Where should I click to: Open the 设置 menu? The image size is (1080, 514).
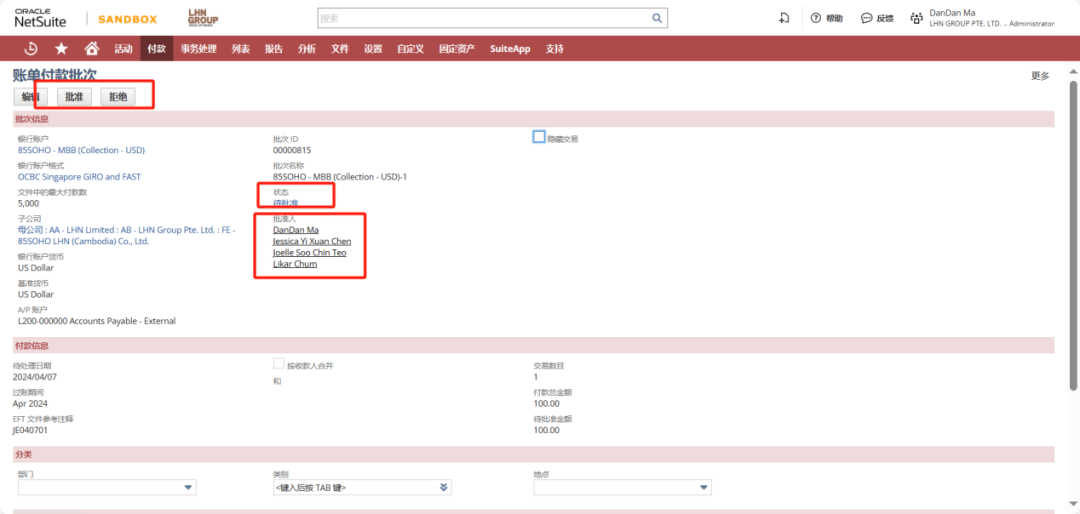click(x=373, y=49)
